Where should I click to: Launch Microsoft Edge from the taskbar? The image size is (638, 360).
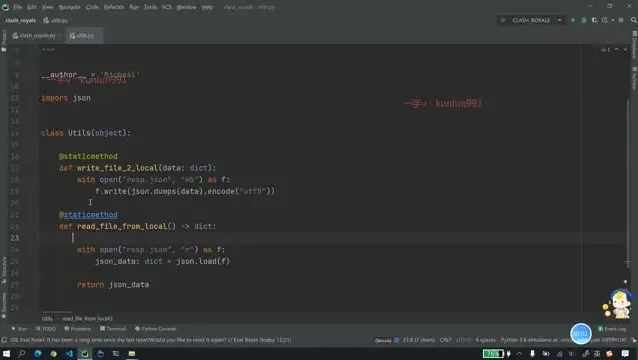[38, 353]
